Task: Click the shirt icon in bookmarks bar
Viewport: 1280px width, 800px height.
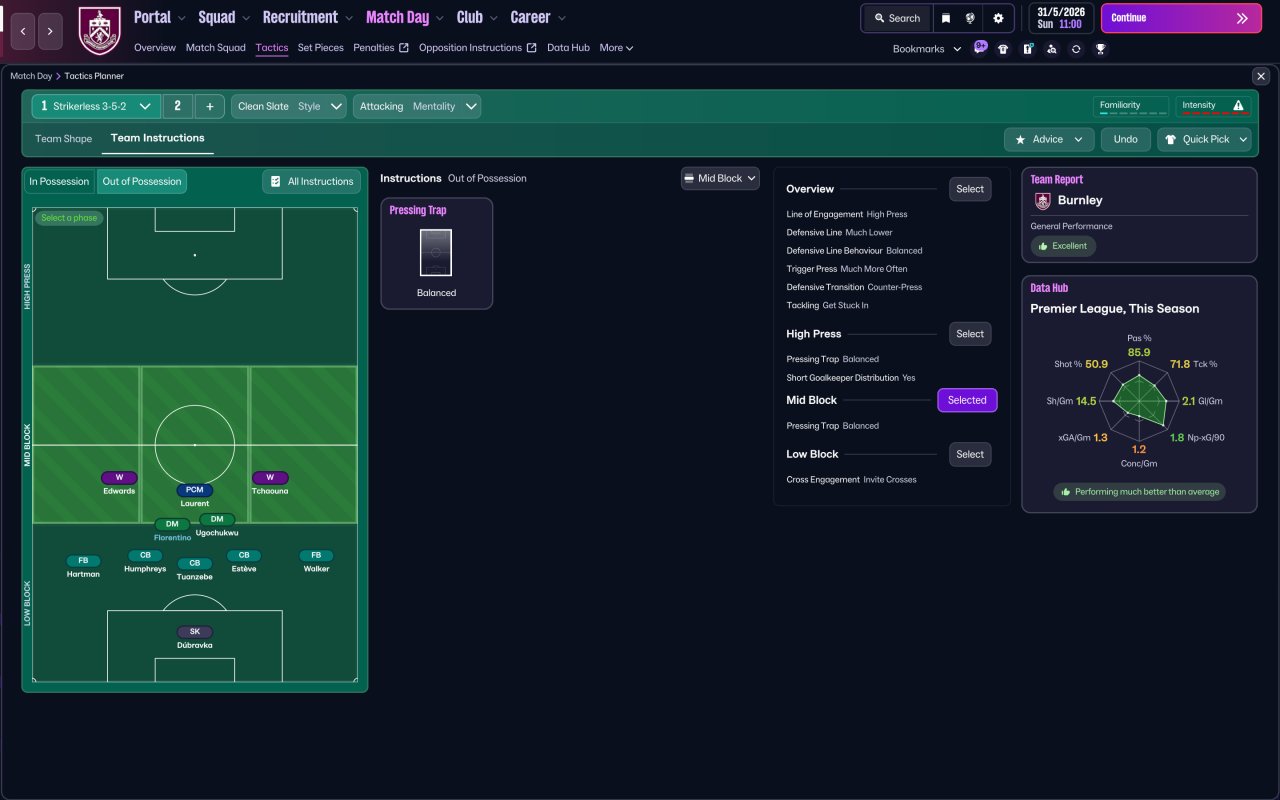Action: coord(1003,48)
